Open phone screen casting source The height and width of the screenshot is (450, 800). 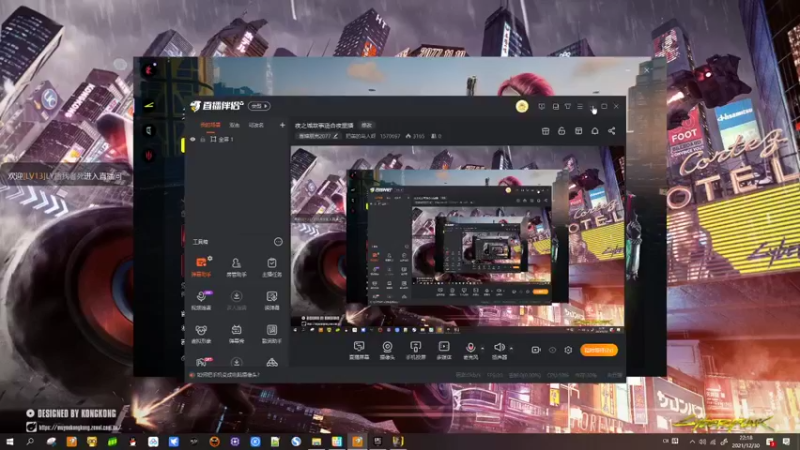416,350
